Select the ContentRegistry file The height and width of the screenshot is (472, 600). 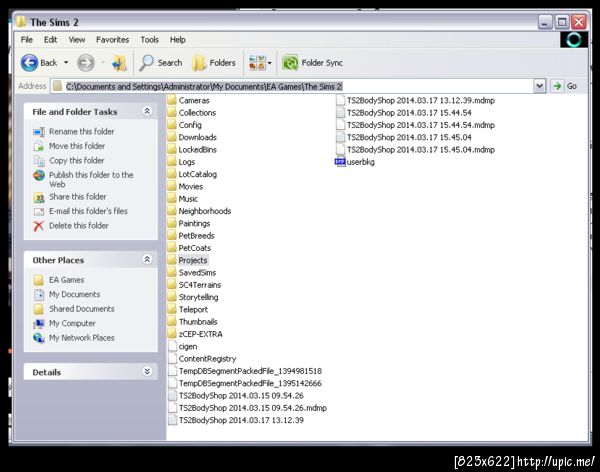pos(202,359)
